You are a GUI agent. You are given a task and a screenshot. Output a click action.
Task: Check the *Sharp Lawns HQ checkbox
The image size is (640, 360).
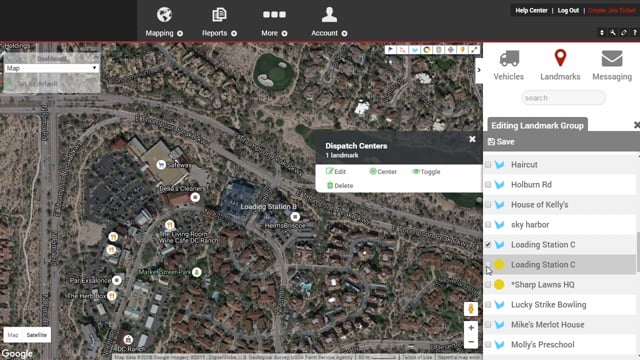tap(488, 284)
